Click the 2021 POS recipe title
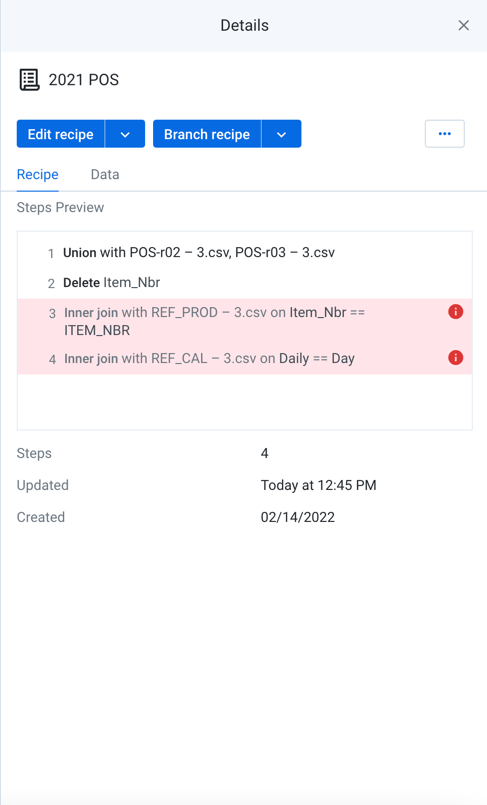 (84, 80)
